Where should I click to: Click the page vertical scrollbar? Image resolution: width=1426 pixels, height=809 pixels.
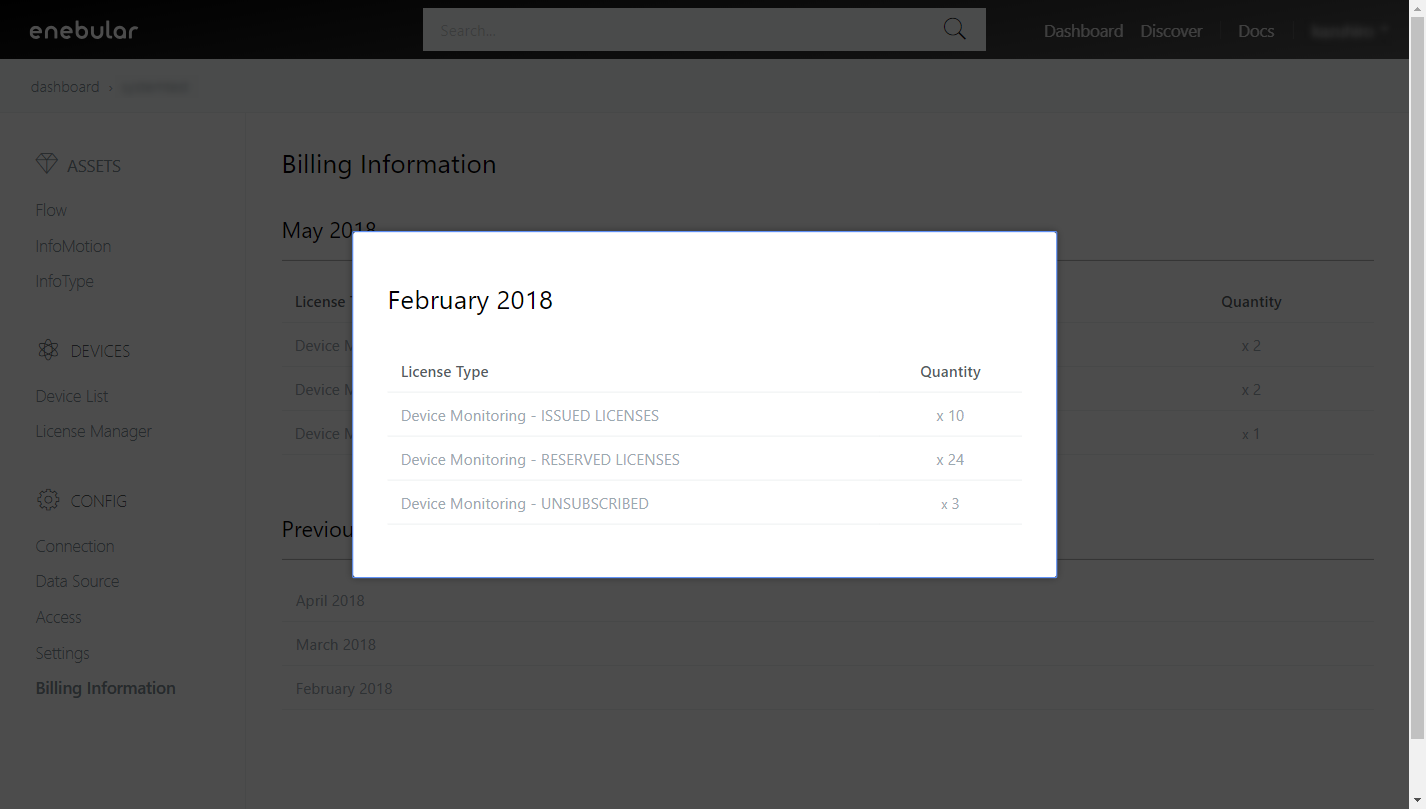pyautogui.click(x=1417, y=400)
